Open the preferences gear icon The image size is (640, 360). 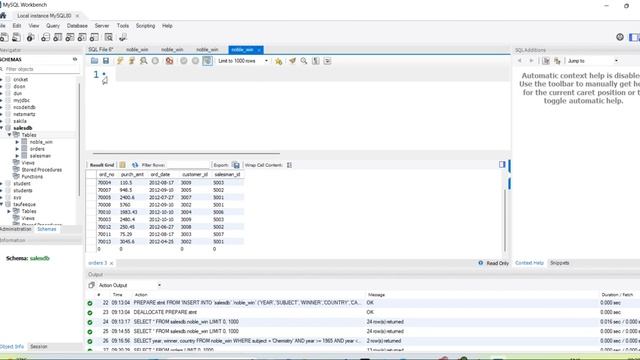point(620,37)
